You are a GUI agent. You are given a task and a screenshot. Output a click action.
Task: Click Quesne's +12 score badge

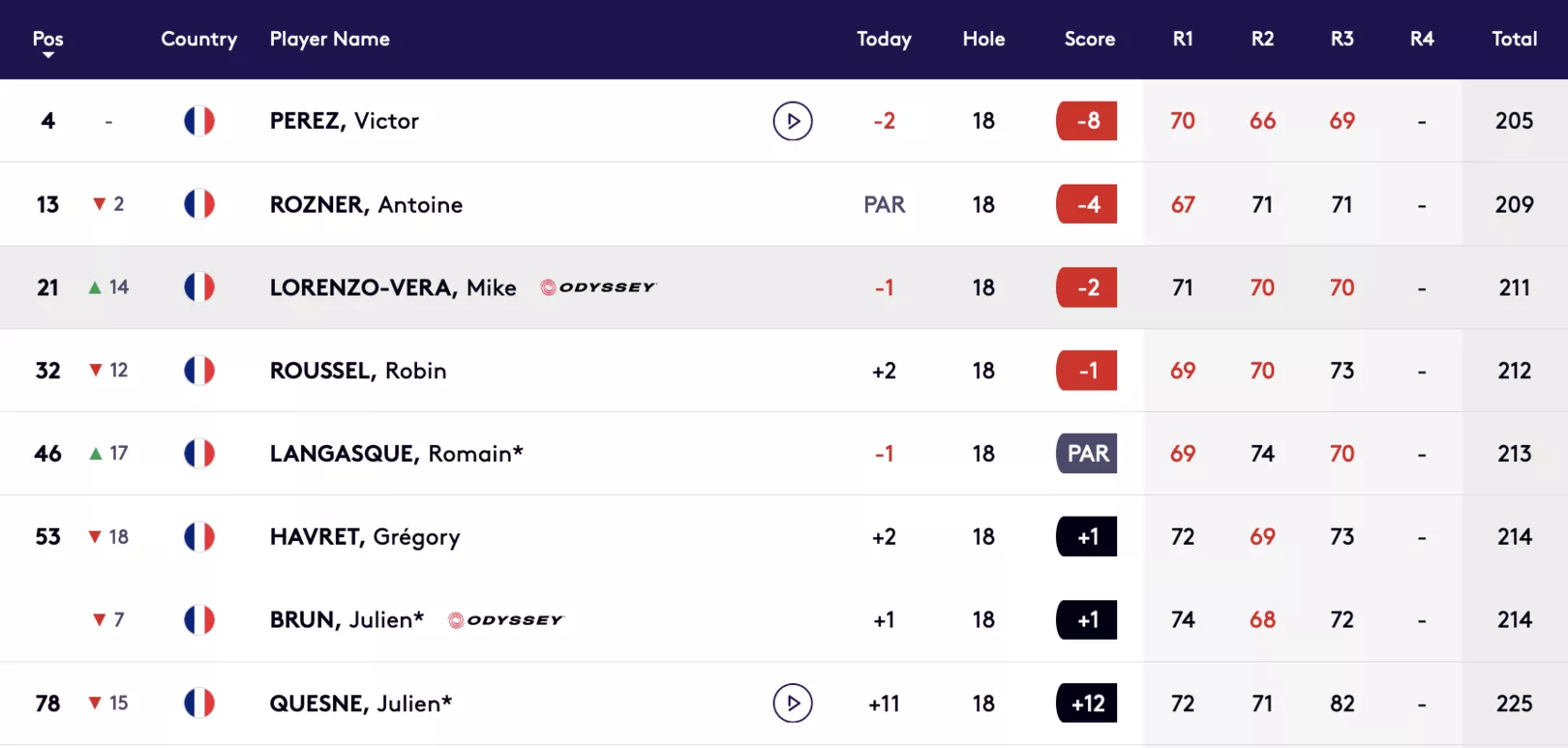click(x=1087, y=703)
